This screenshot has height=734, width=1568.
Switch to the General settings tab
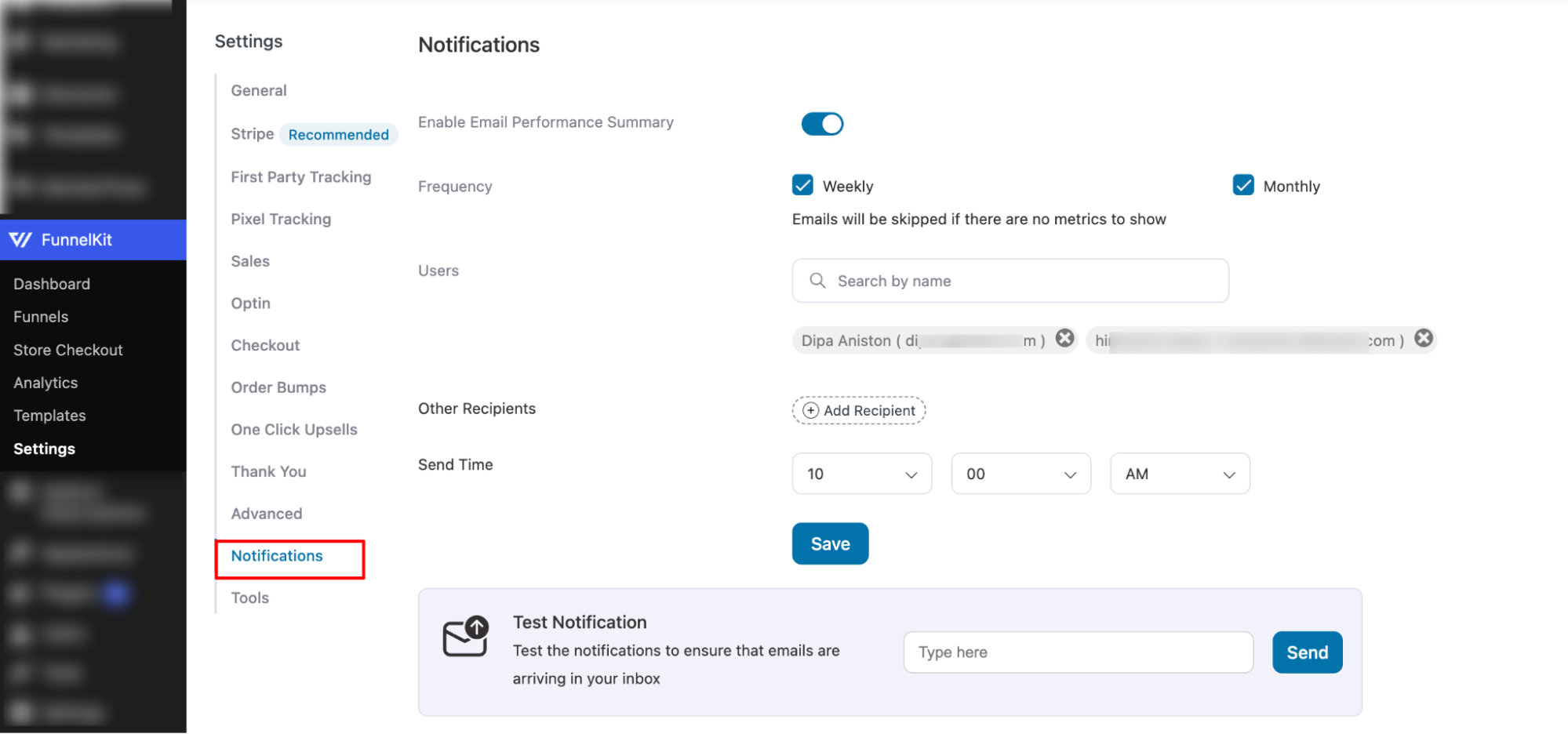tap(258, 90)
